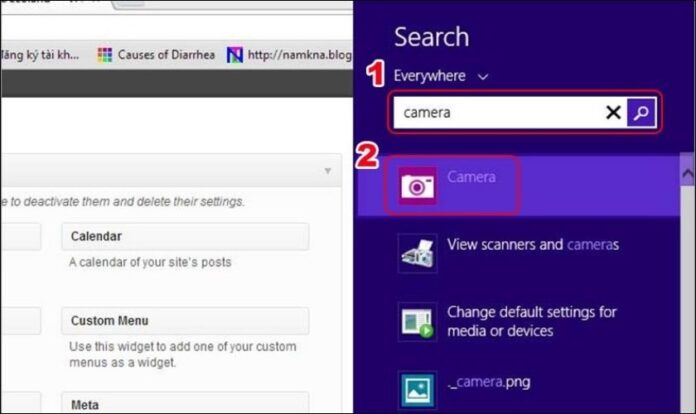Click the scanner icon beside View scanners and cameras

click(x=417, y=254)
